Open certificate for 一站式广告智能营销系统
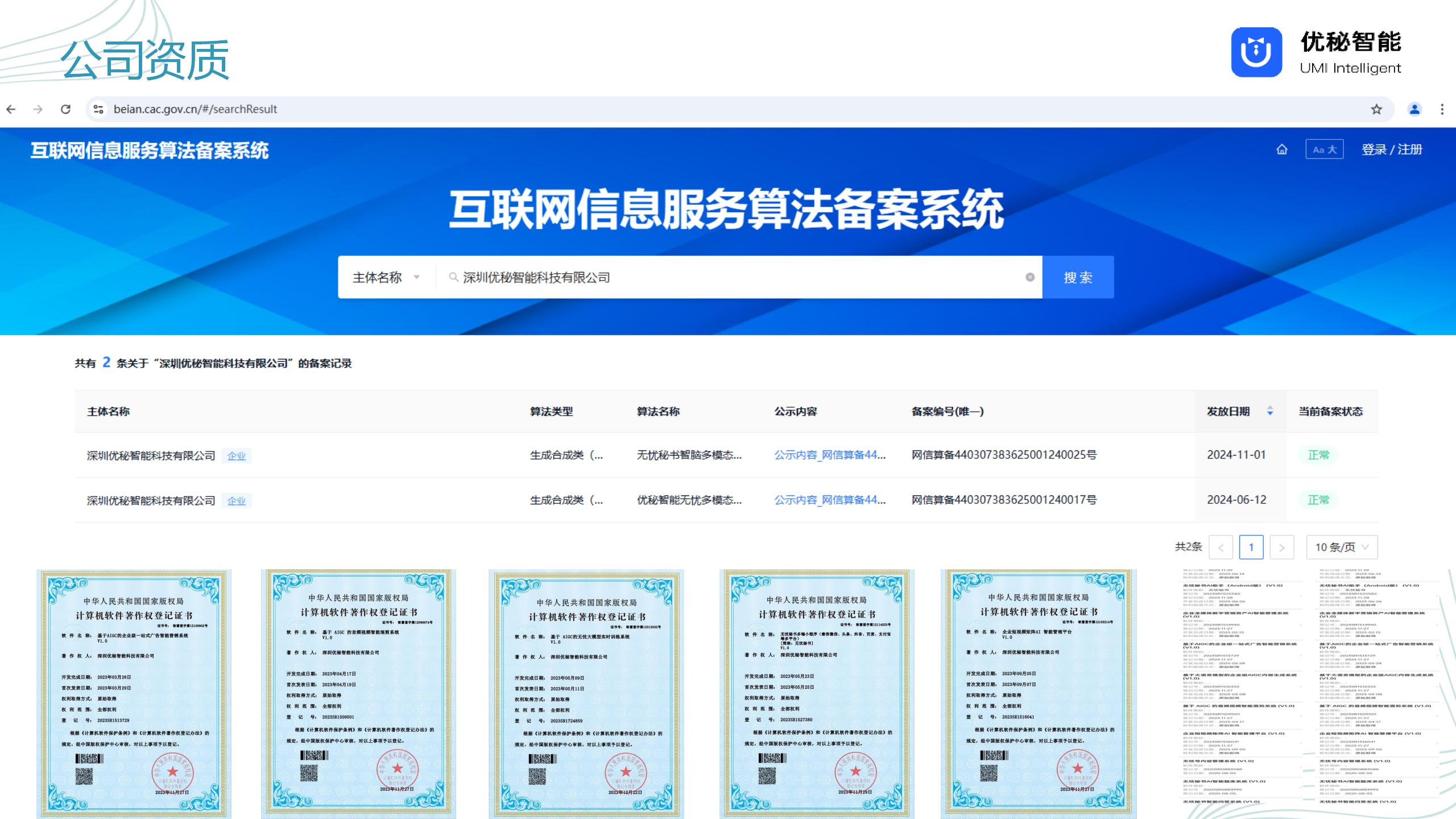Image resolution: width=1456 pixels, height=819 pixels. 134,694
